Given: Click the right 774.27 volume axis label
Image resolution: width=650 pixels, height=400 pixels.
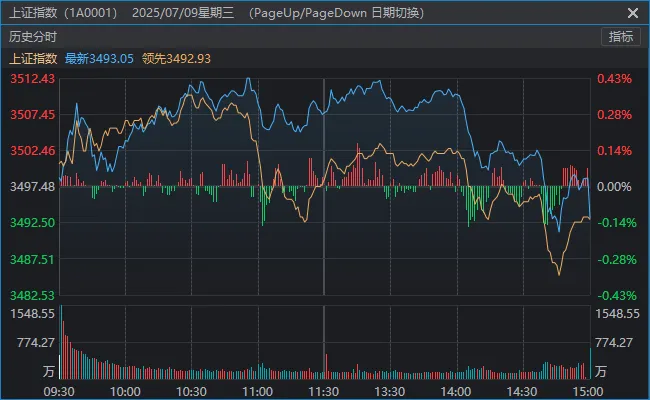Looking at the screenshot, I should pyautogui.click(x=616, y=343).
